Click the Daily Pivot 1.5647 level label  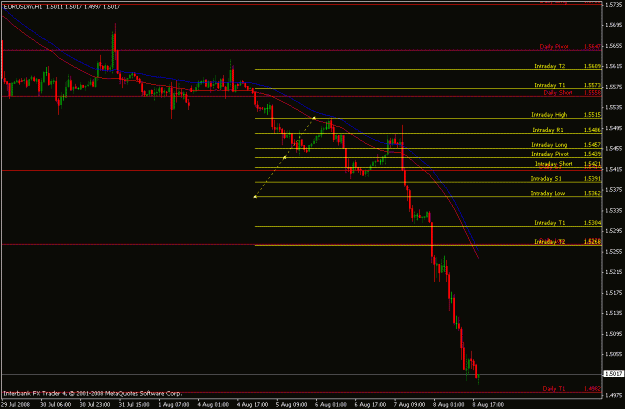pos(570,47)
